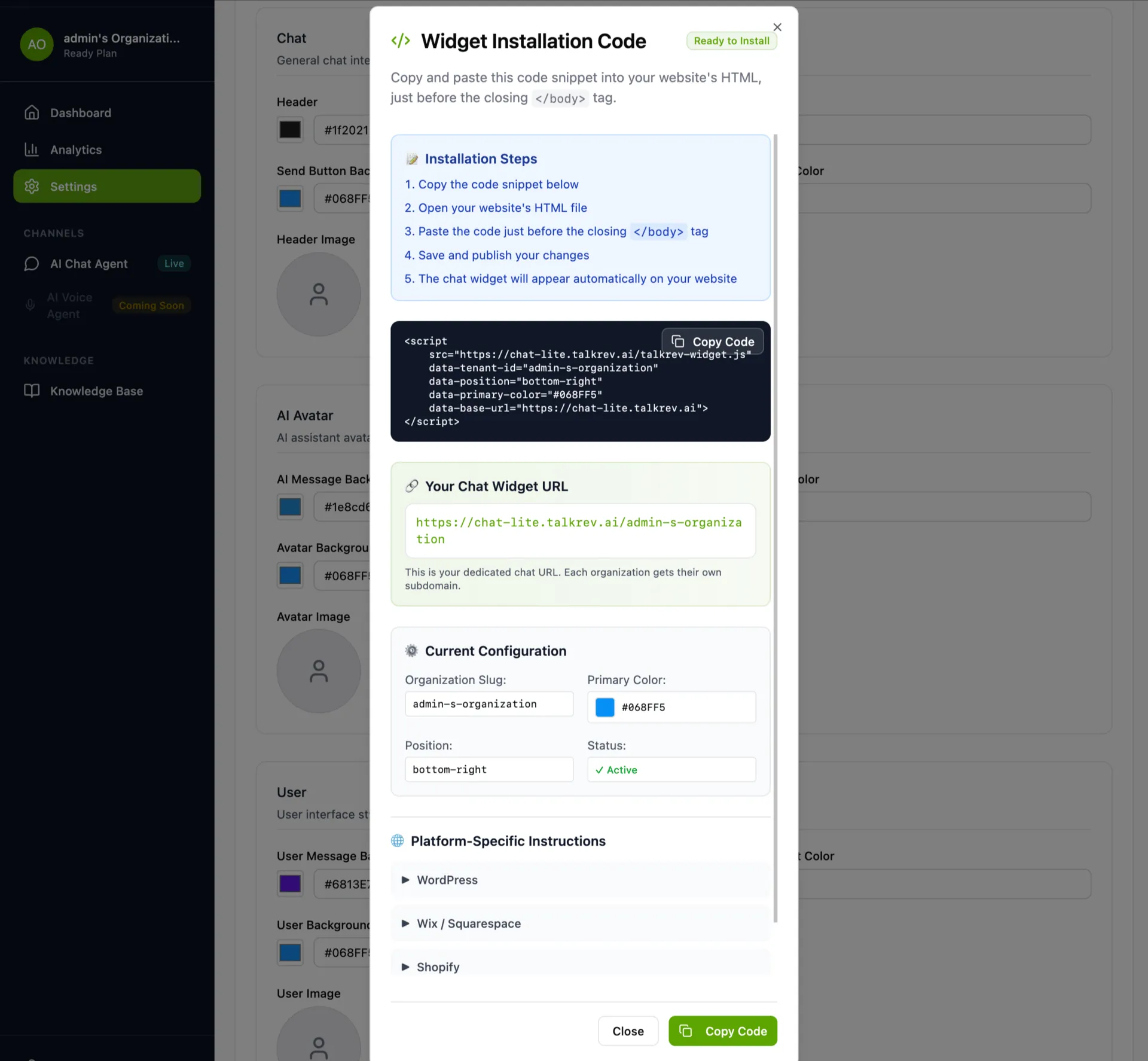
Task: Click the close X icon on modal
Action: click(x=777, y=27)
